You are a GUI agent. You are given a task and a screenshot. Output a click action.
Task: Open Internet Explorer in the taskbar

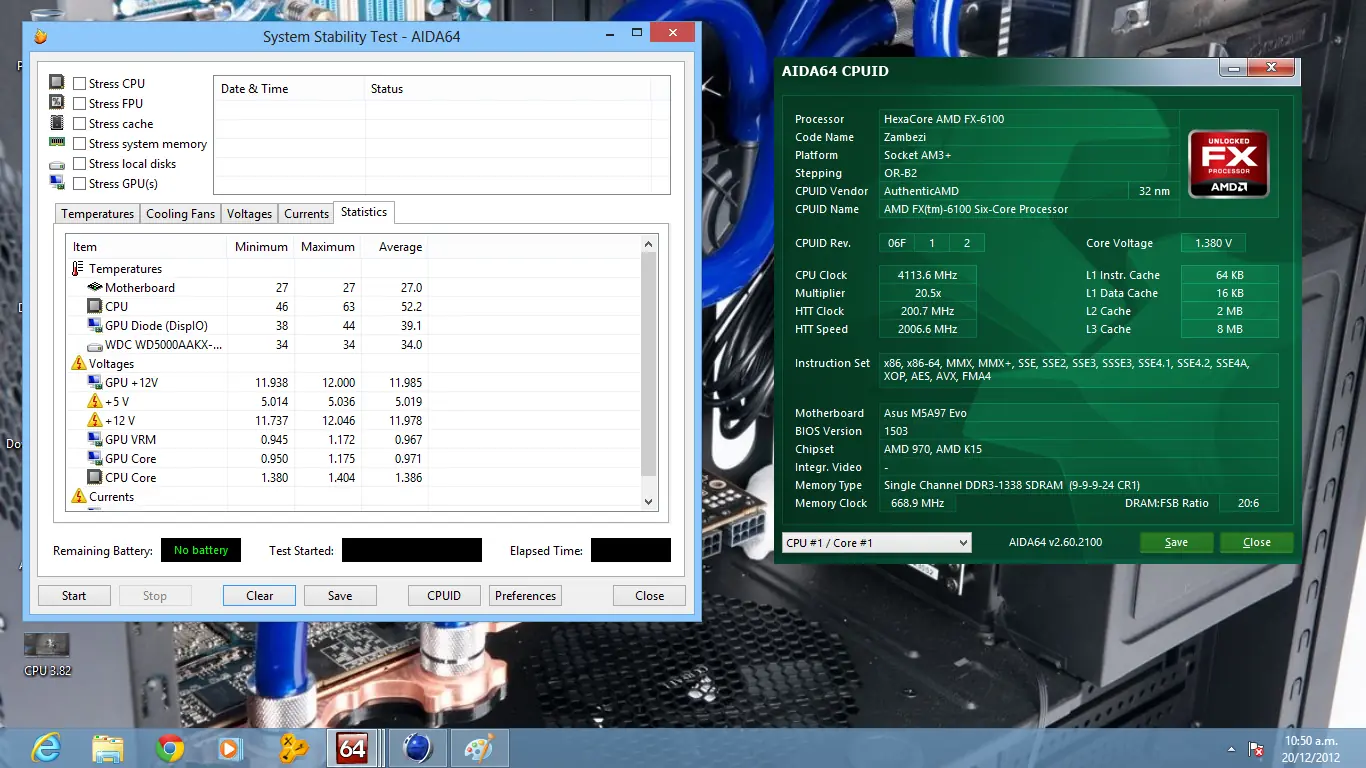click(46, 747)
